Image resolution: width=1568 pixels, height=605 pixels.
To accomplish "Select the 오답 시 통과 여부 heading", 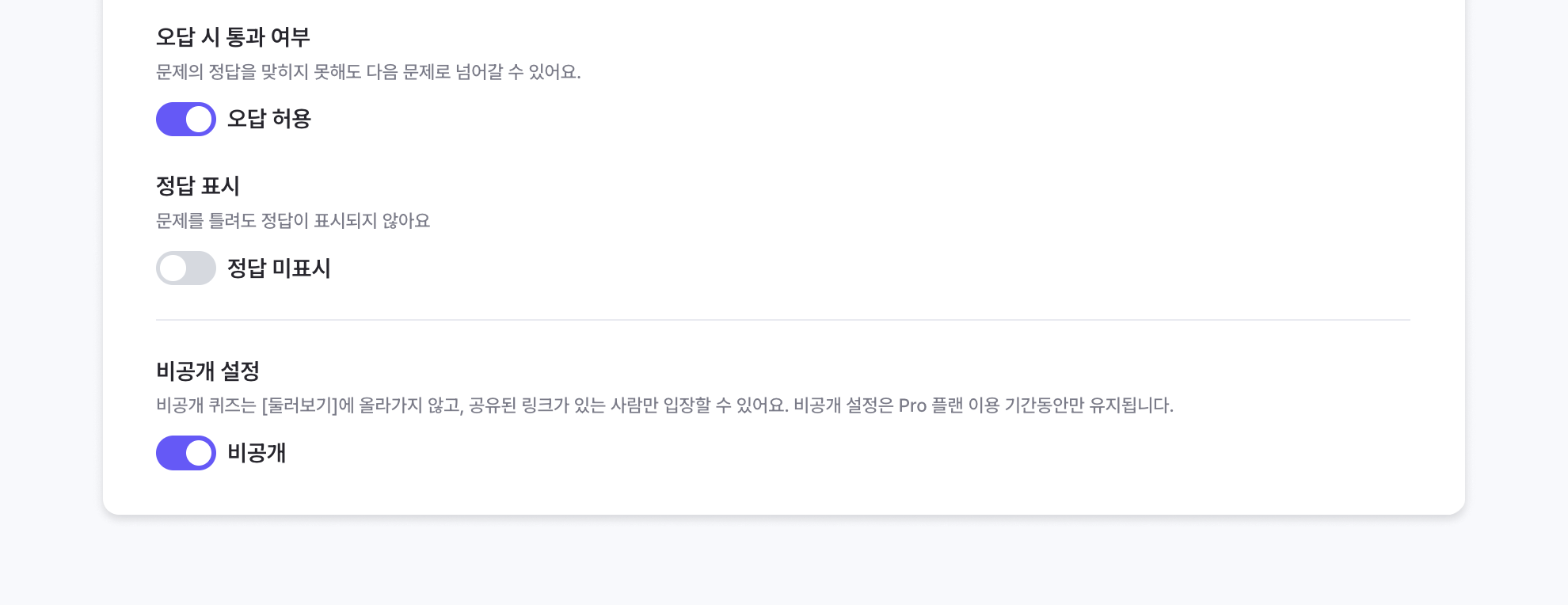I will tap(233, 36).
